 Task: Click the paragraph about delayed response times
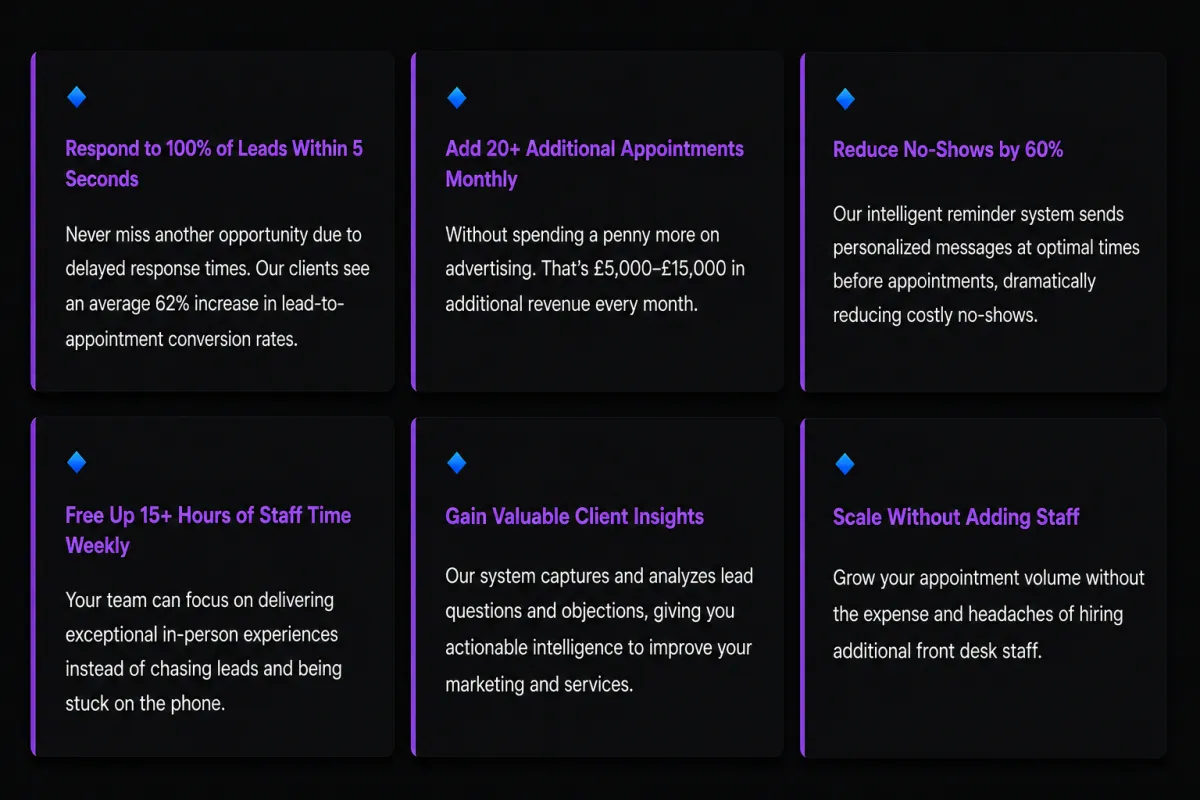click(217, 287)
